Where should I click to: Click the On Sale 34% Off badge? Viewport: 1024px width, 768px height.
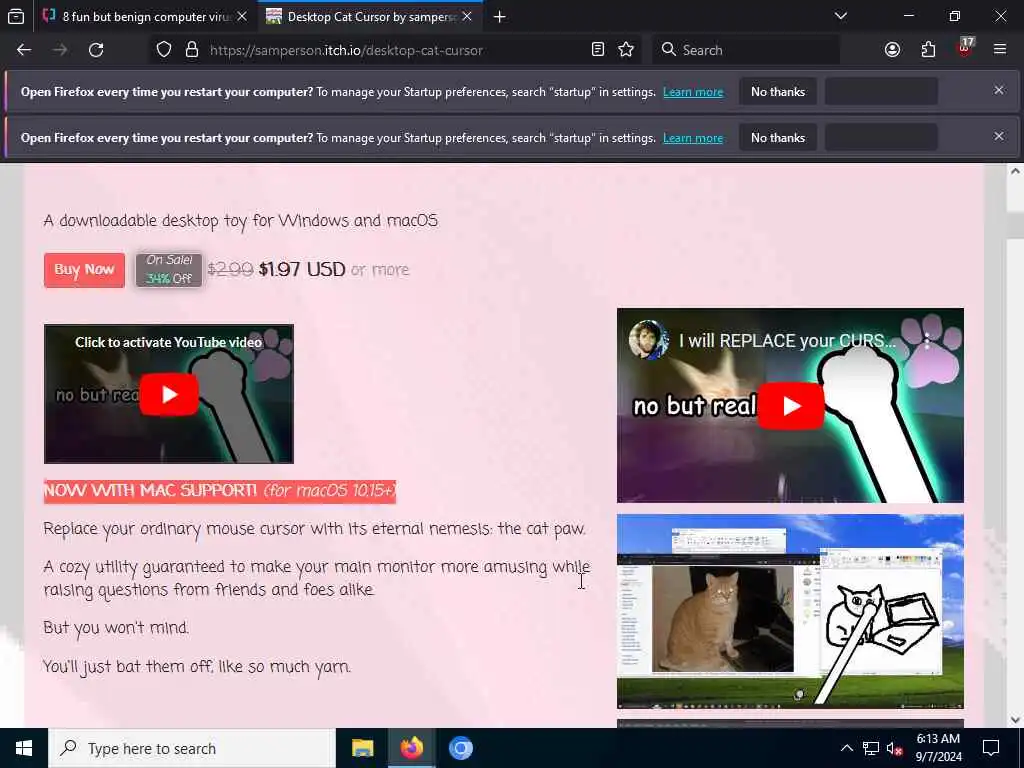coord(169,270)
